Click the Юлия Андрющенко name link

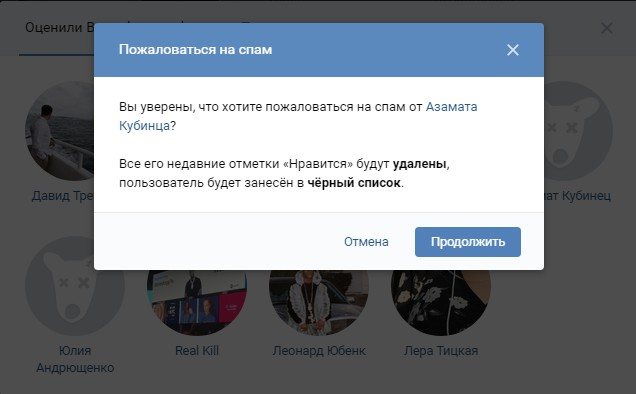tap(75, 359)
